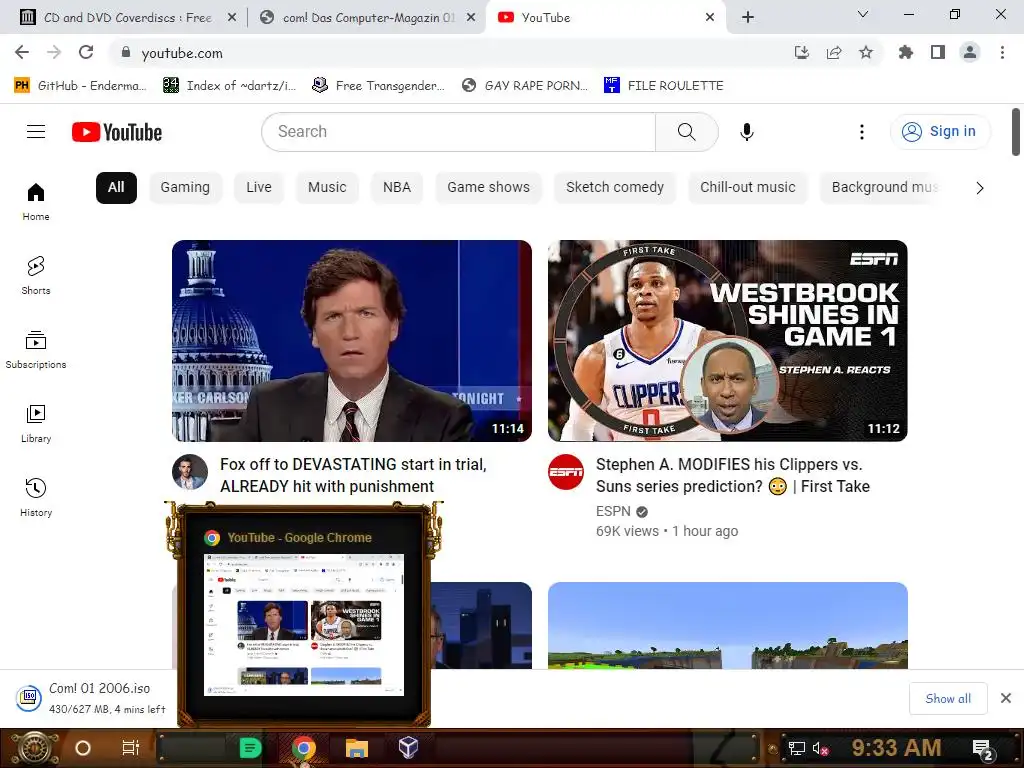Click the browser forward arrow
Screen dimensions: 1024x768
click(54, 52)
